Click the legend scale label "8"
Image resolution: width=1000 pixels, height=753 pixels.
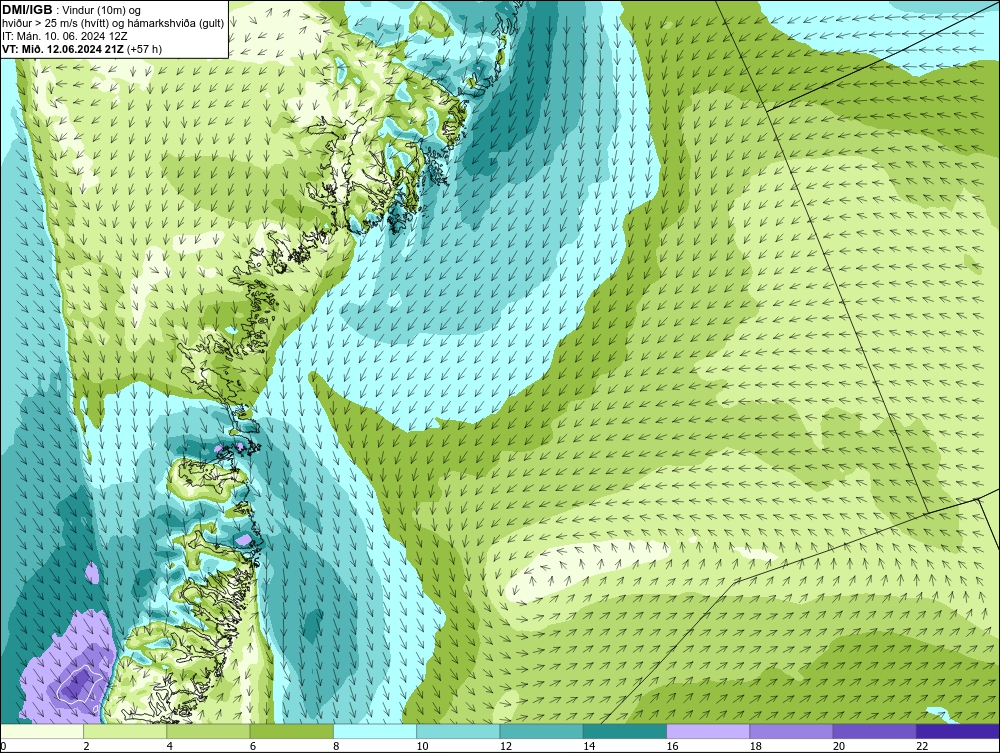pos(336,746)
